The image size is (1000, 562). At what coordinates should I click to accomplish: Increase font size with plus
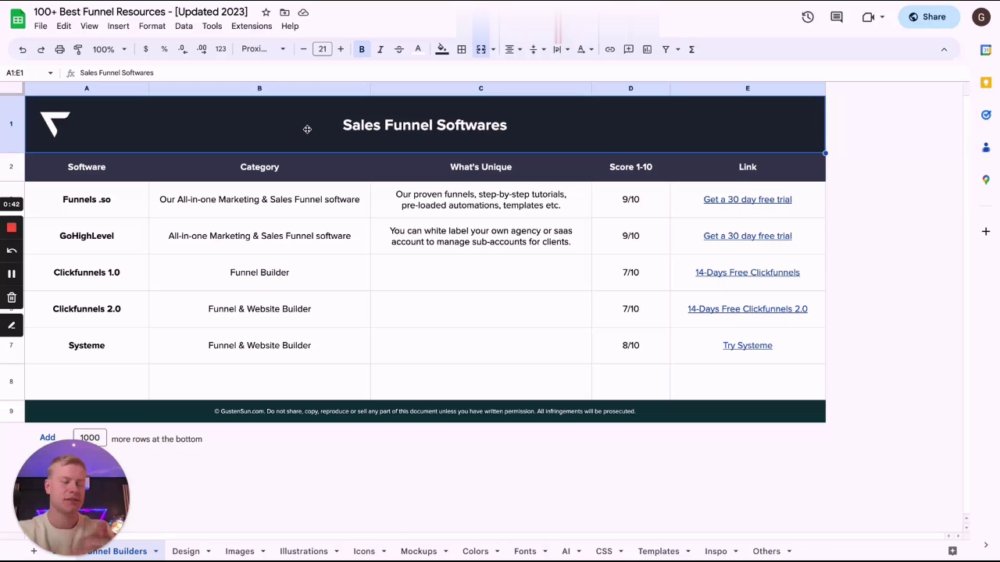coord(341,49)
